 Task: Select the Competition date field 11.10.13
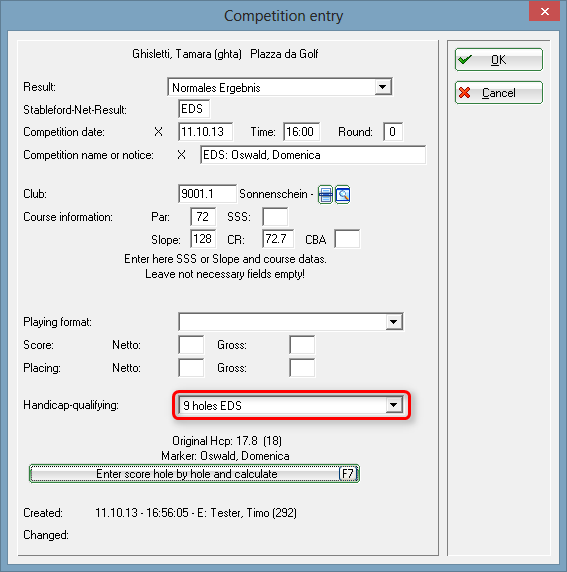point(205,132)
